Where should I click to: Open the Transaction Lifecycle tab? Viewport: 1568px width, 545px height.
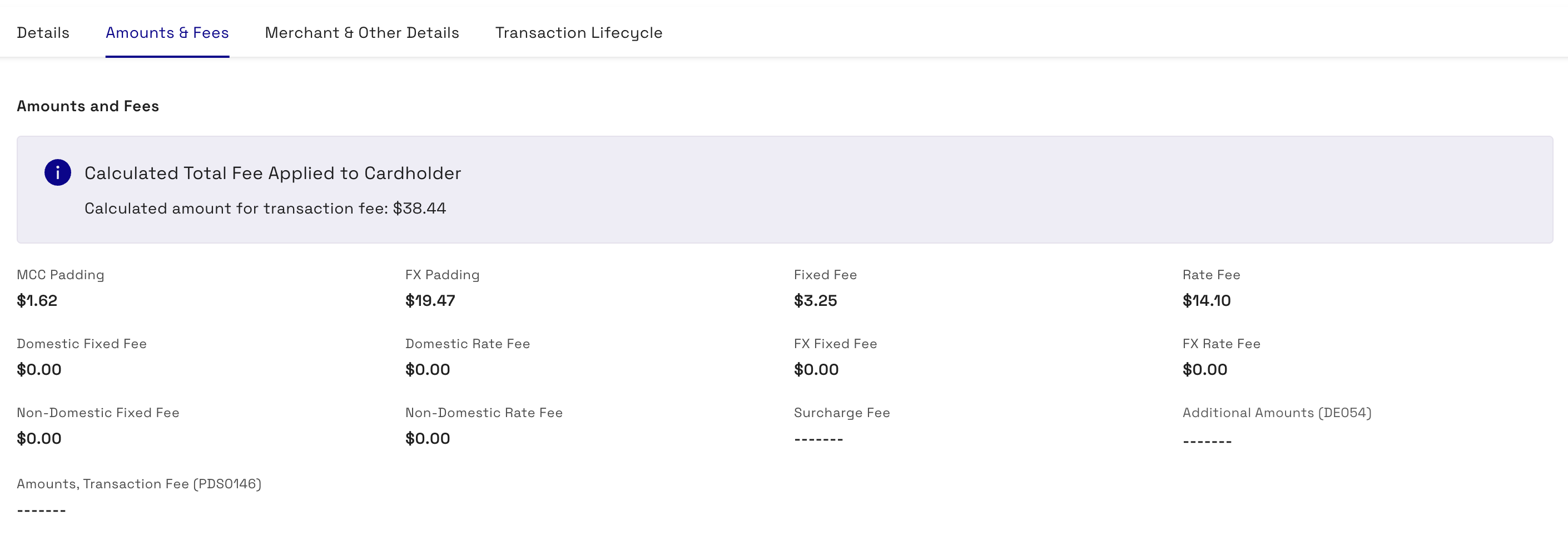pyautogui.click(x=578, y=33)
